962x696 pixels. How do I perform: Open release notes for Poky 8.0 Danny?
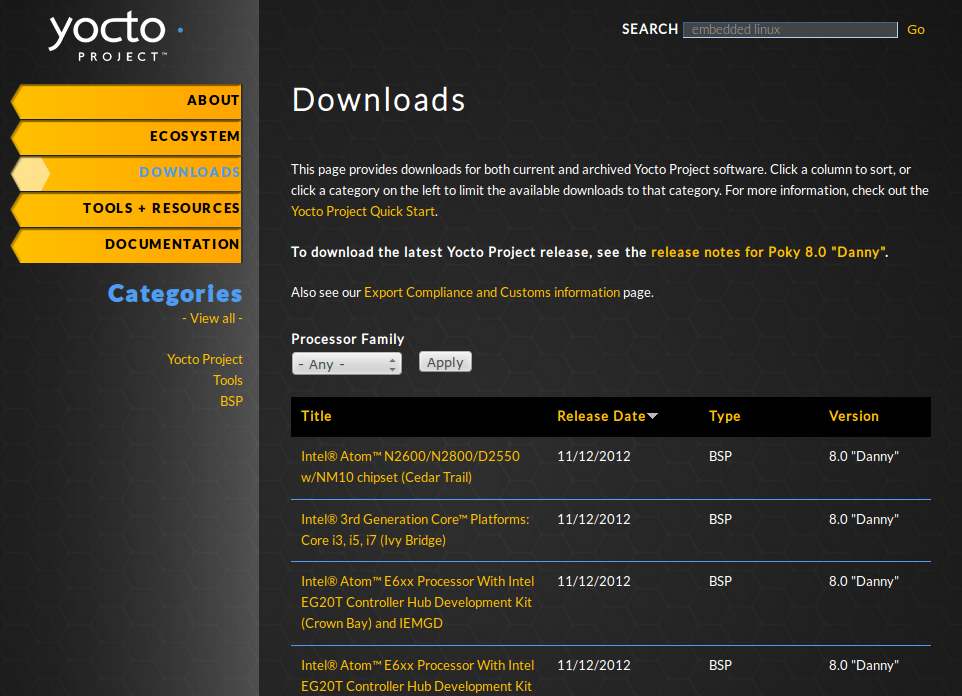(x=767, y=252)
